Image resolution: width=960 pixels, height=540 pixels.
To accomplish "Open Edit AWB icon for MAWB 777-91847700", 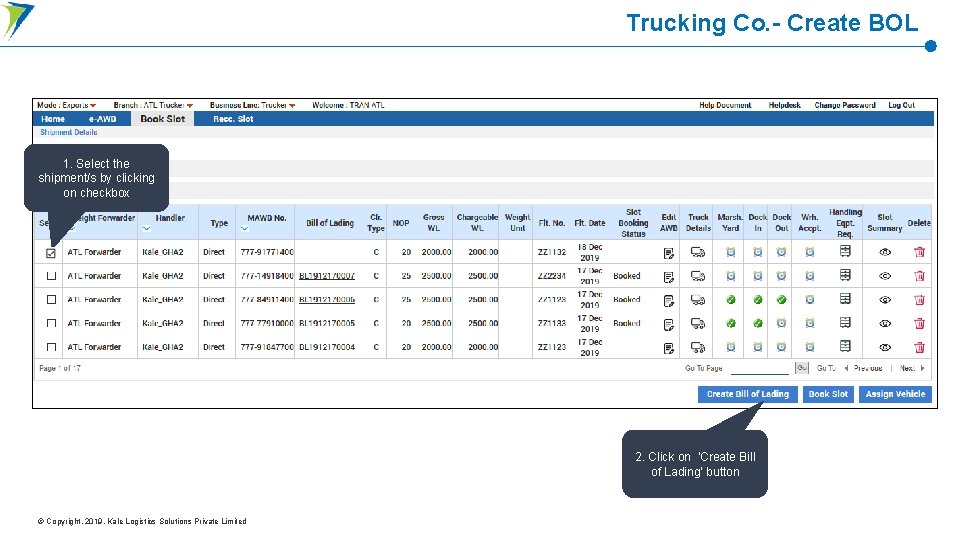I will click(669, 348).
